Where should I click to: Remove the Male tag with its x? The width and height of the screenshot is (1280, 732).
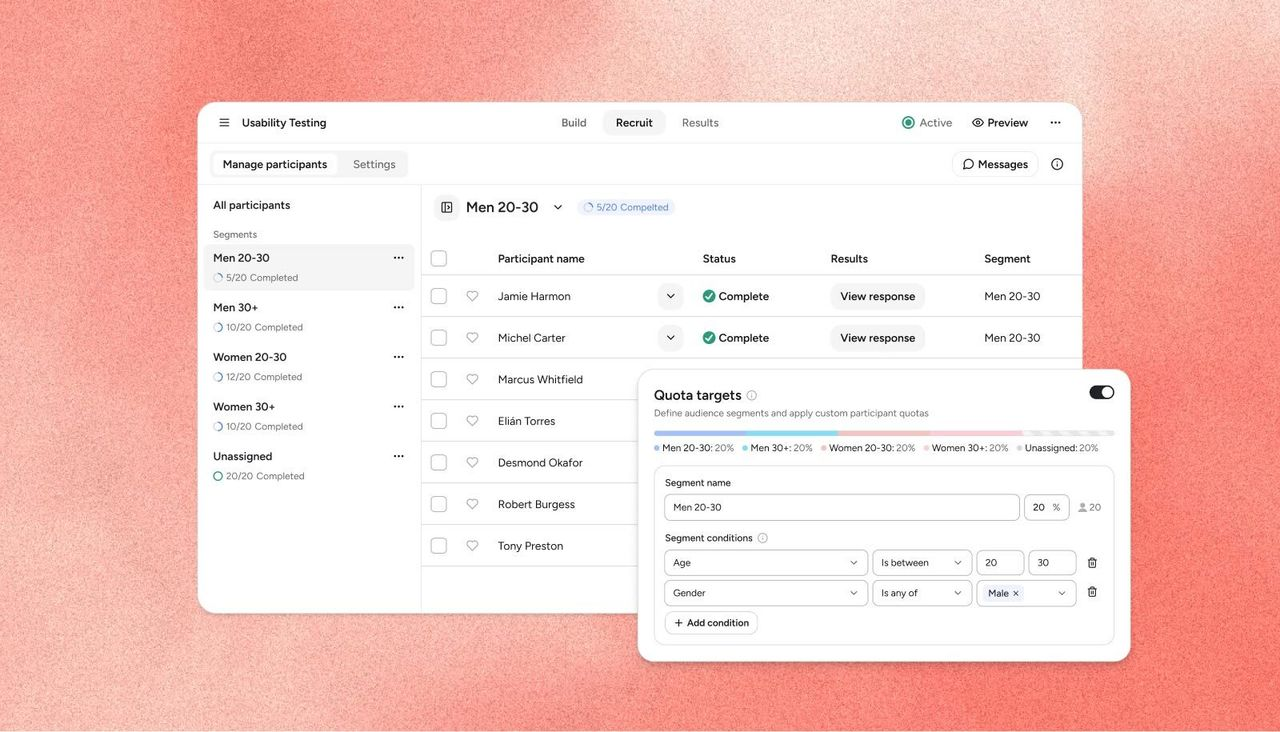point(1016,593)
